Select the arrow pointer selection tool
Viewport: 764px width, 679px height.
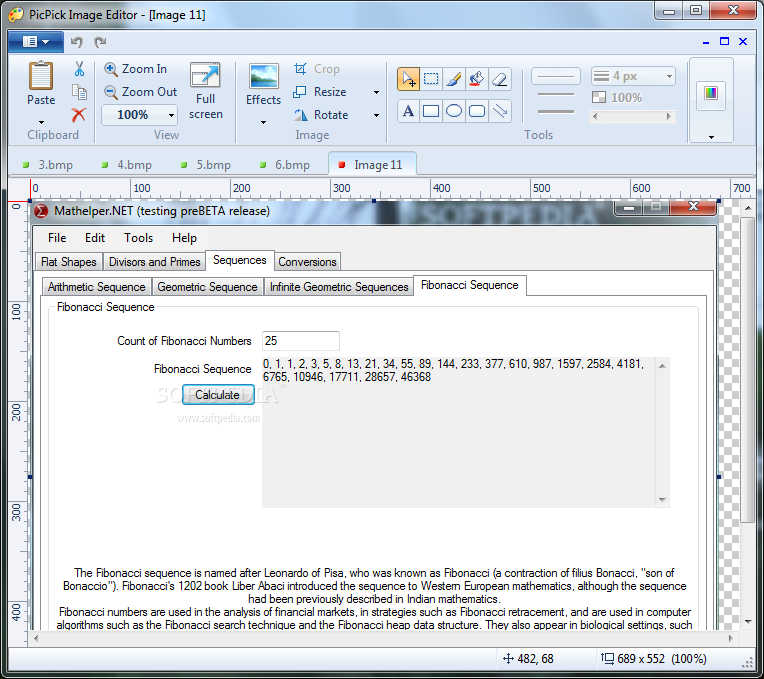pos(408,79)
